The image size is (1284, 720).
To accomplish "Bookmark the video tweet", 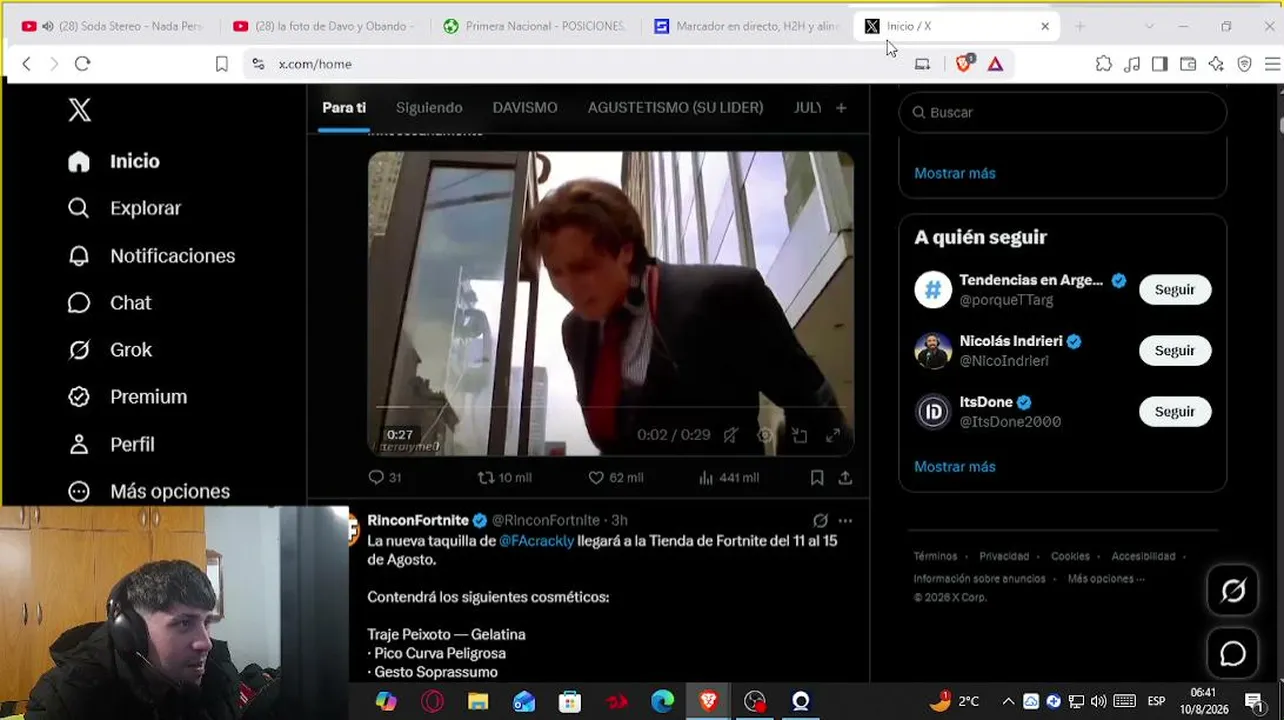I will click(817, 478).
